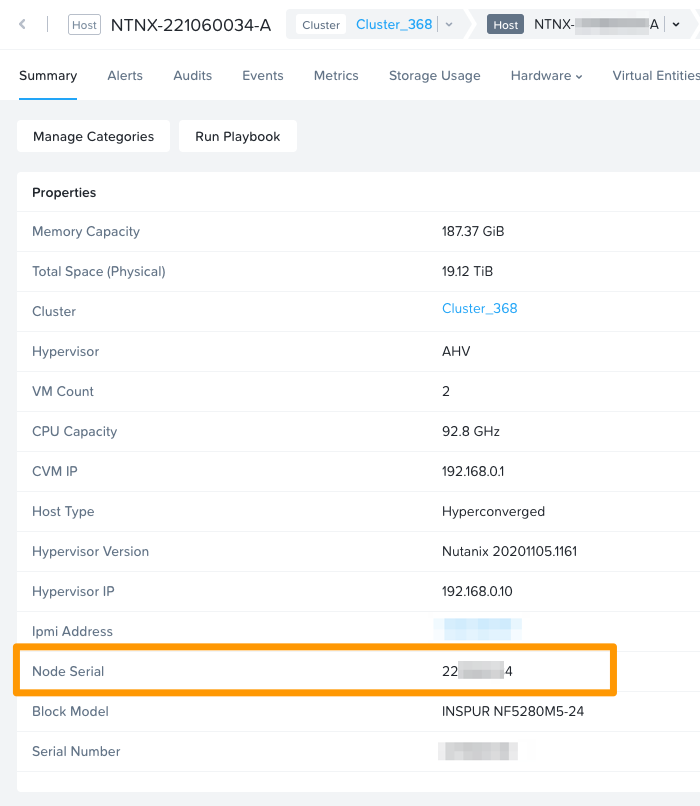Select the CVM IP address value
The height and width of the screenshot is (806, 700).
pos(473,471)
